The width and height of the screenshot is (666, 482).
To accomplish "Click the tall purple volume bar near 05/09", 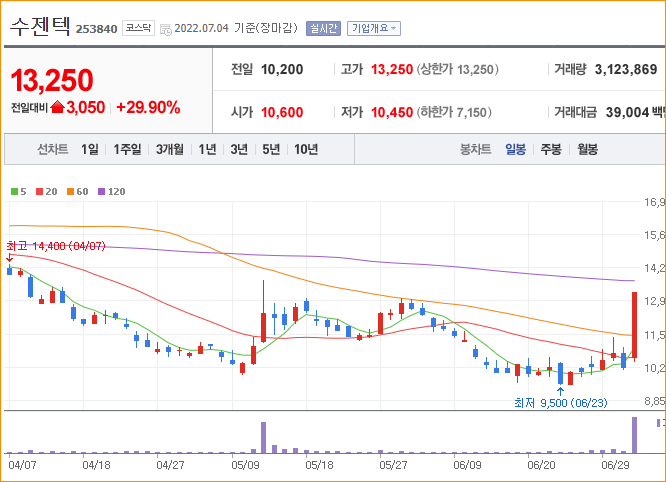I will (x=263, y=437).
